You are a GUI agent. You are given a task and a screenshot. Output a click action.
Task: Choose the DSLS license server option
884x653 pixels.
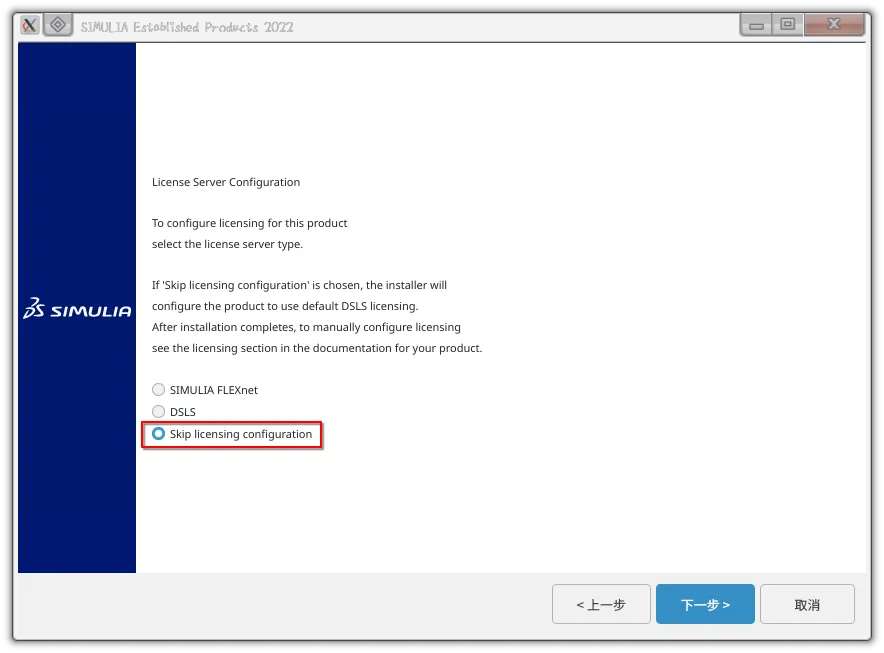[x=158, y=412]
